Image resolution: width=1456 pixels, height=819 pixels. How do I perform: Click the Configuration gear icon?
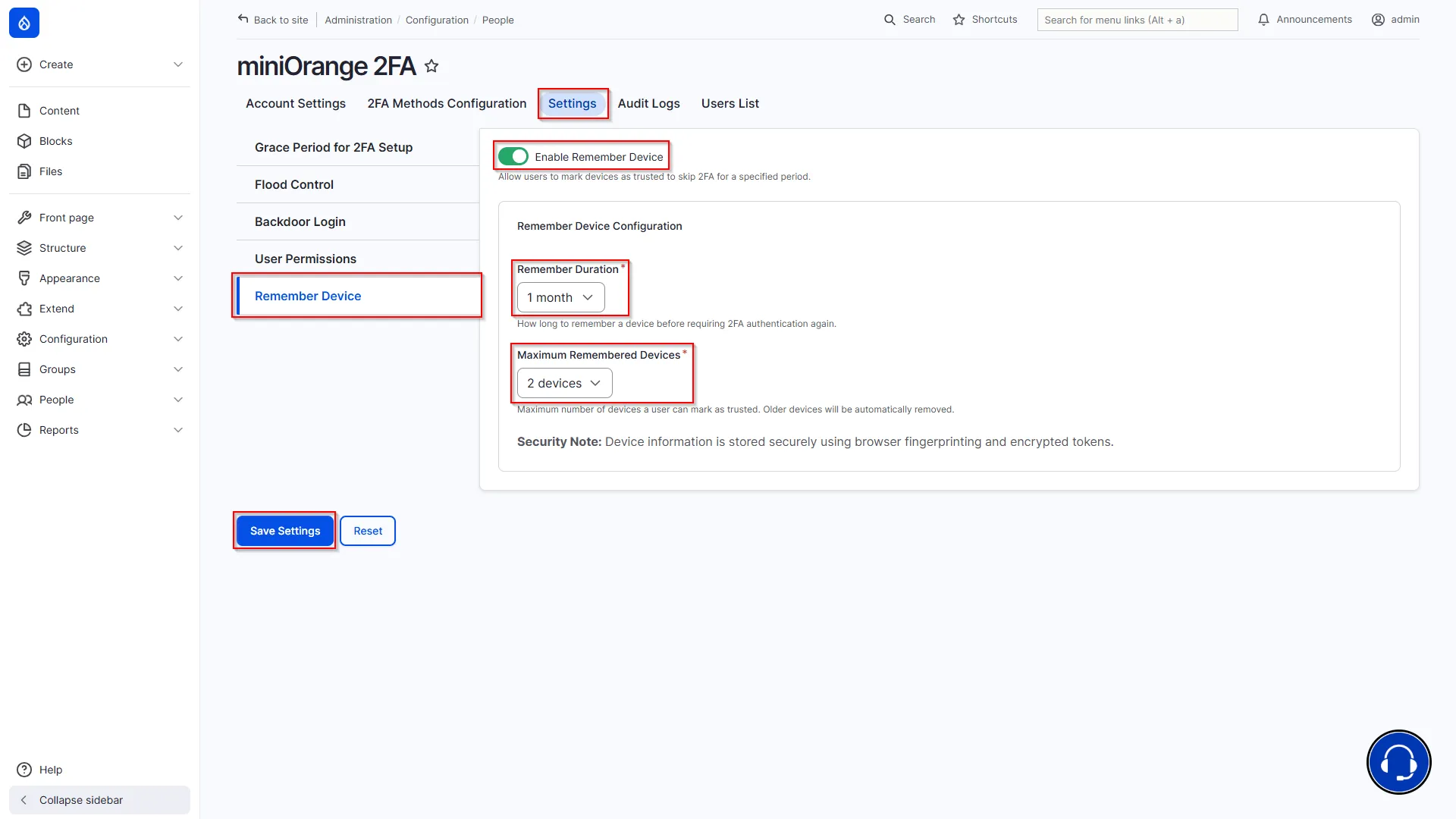pyautogui.click(x=24, y=339)
